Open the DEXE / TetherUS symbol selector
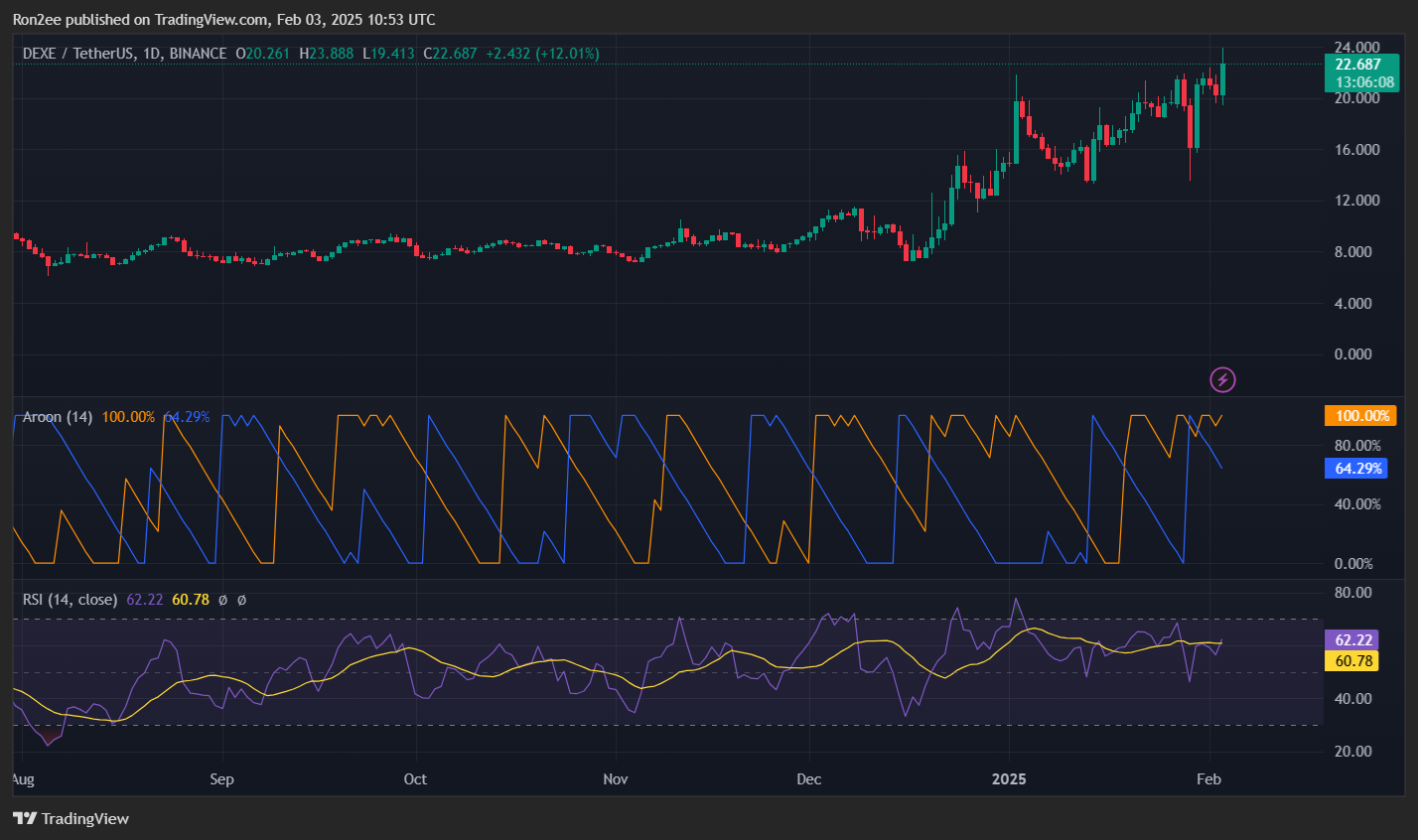This screenshot has height=840, width=1418. (x=79, y=54)
